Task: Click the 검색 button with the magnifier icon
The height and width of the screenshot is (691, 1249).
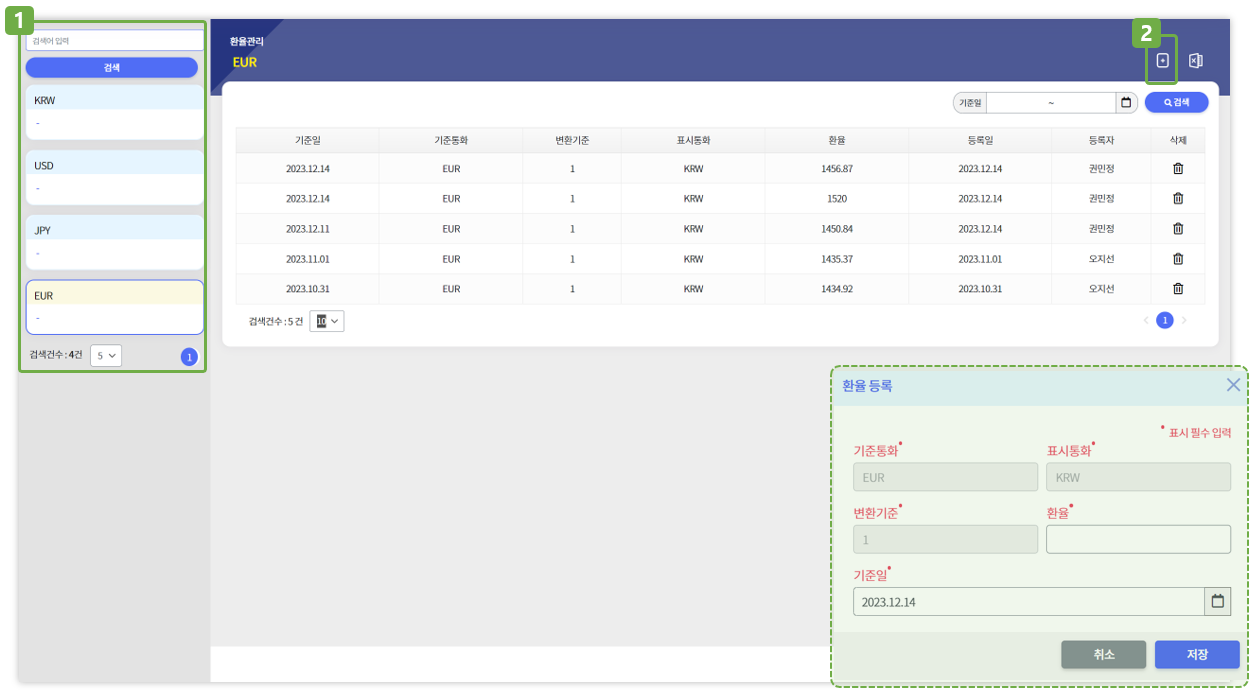Action: 1177,102
